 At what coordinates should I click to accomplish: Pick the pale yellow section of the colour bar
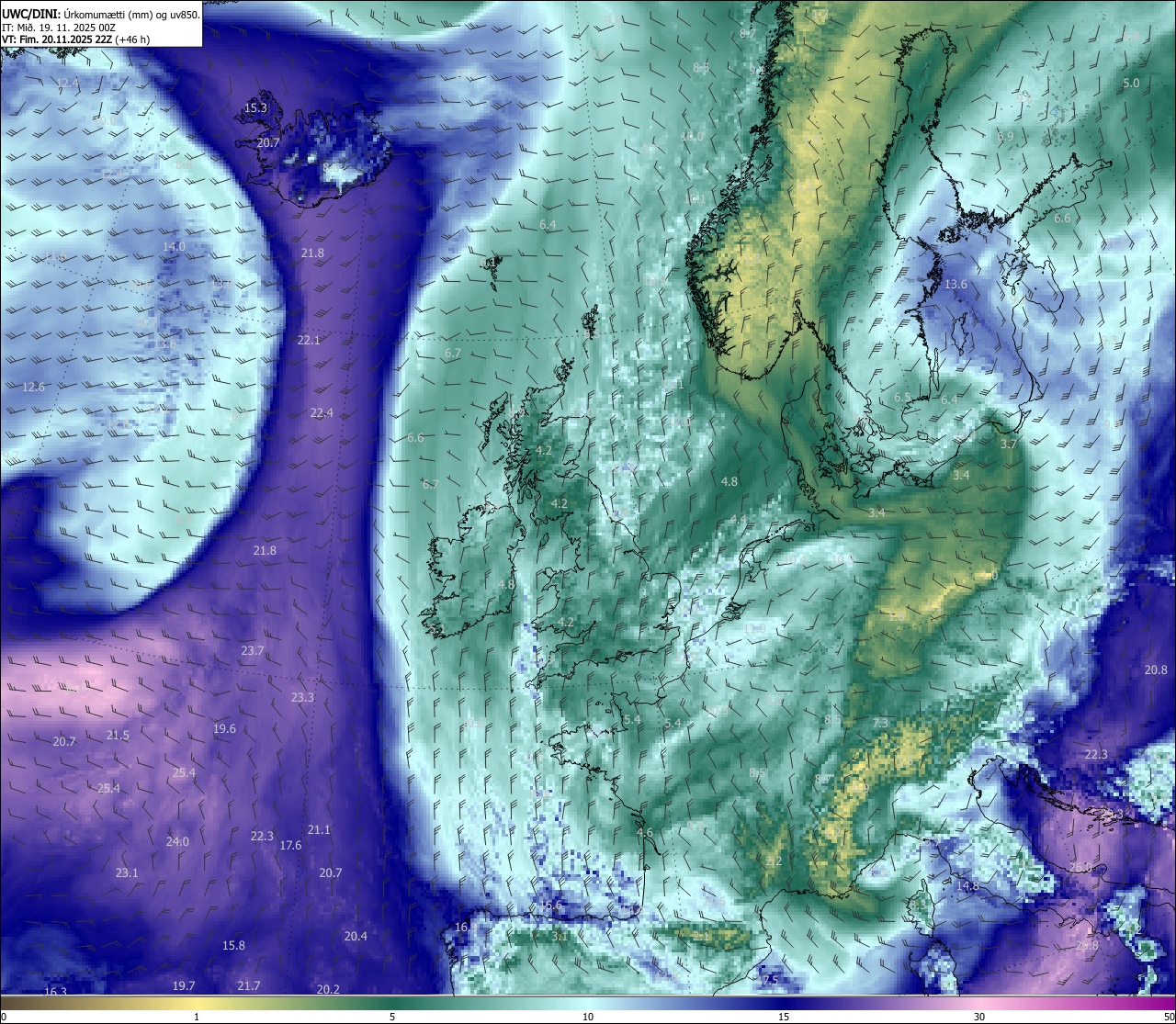198,1003
